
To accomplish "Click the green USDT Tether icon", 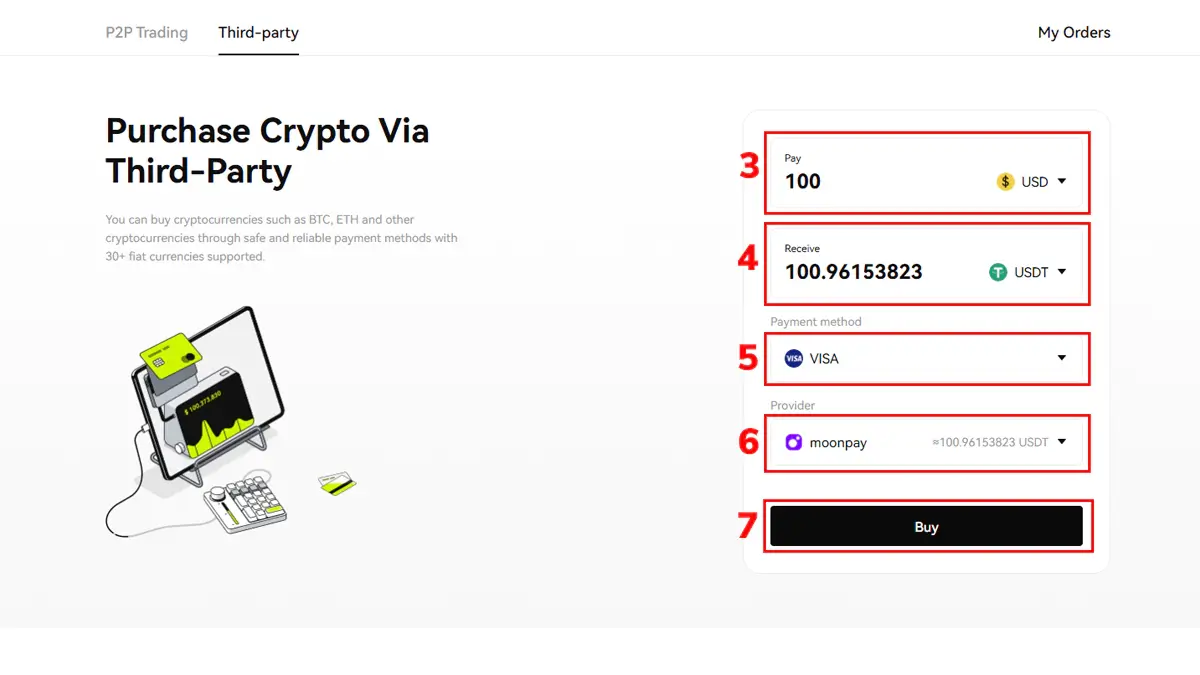I will tap(998, 272).
